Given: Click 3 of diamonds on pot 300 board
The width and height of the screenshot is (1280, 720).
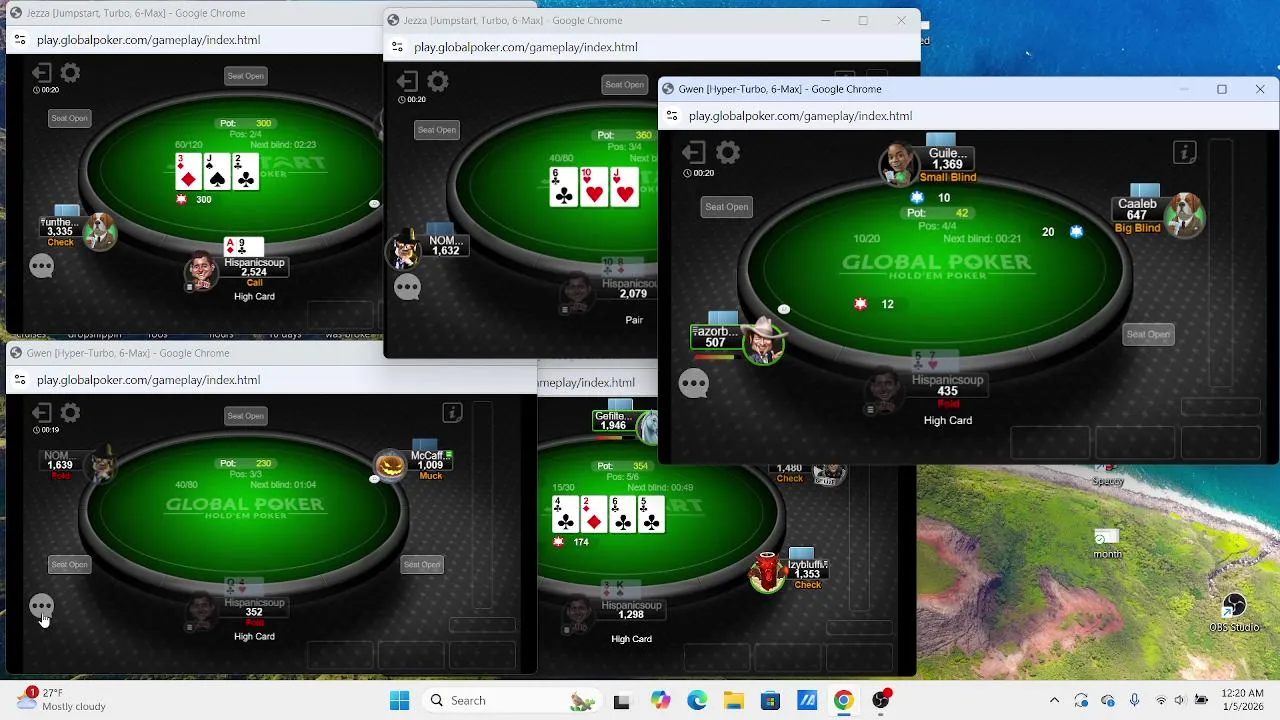Looking at the screenshot, I should [188, 171].
